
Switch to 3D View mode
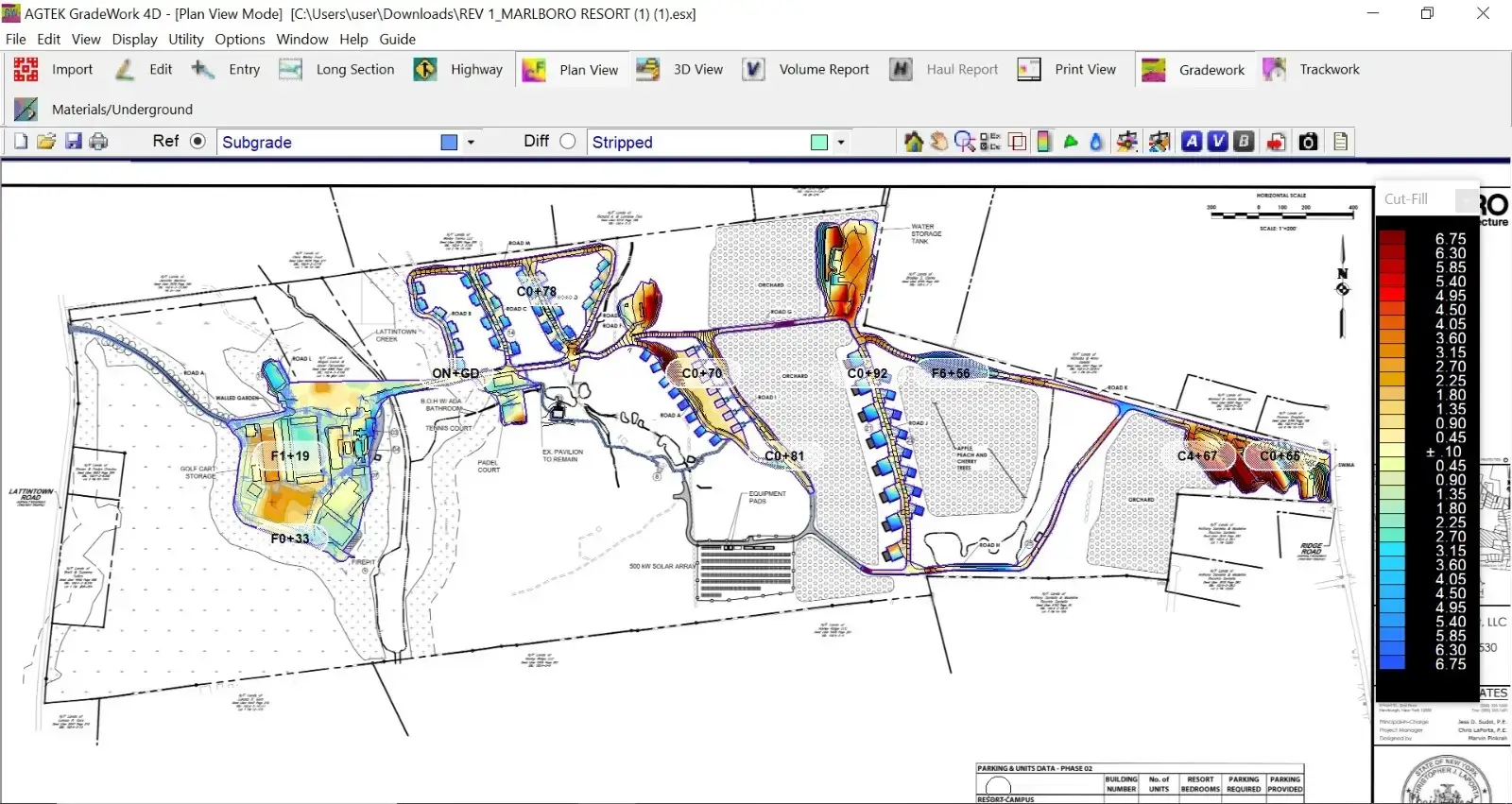click(x=680, y=69)
